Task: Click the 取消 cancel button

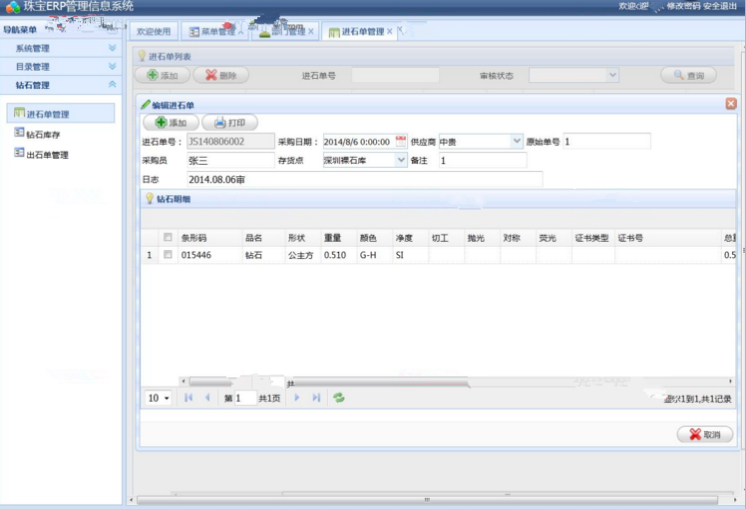Action: click(x=705, y=434)
